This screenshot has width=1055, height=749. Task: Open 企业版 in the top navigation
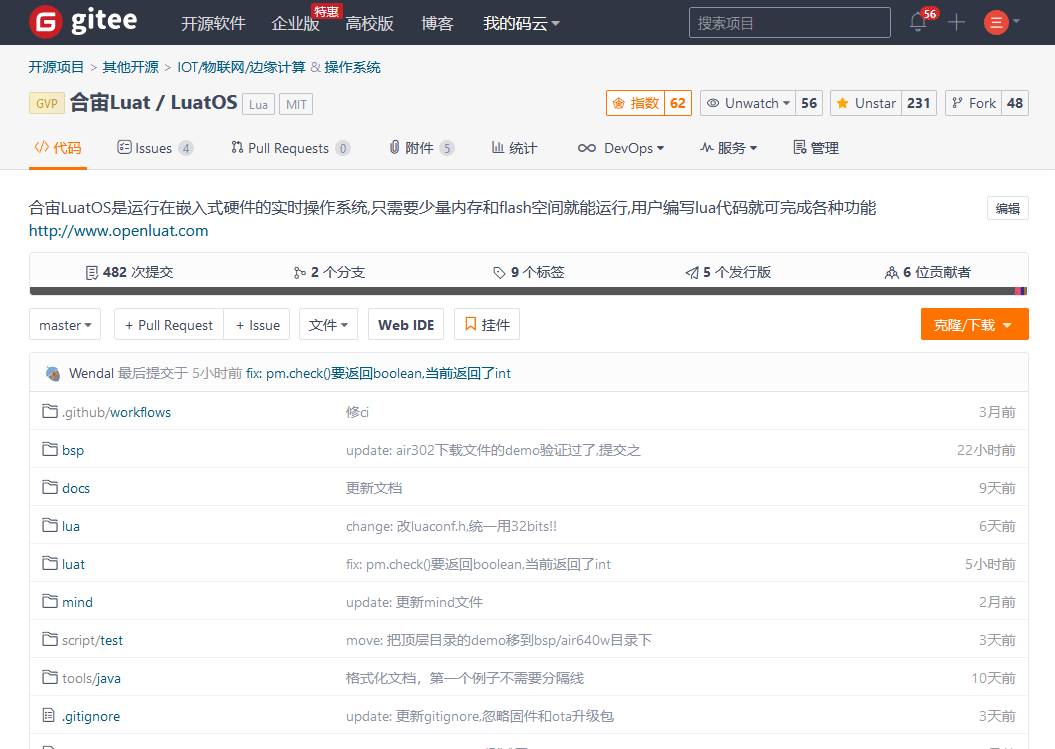[295, 24]
